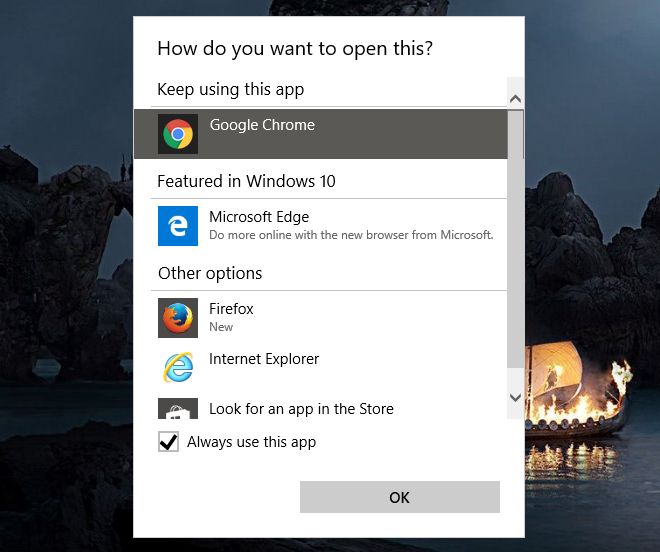The height and width of the screenshot is (552, 660).
Task: Pick the Firefox icon
Action: (x=178, y=318)
